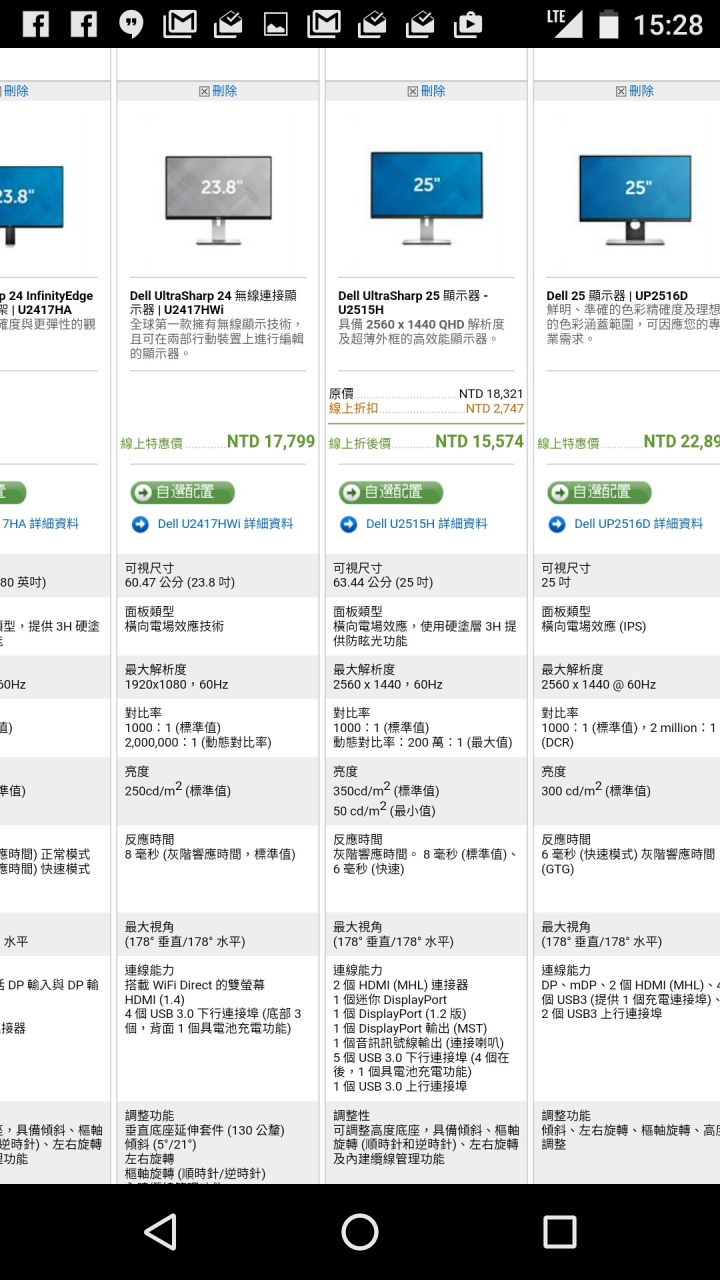Screen dimensions: 720x1280
Task: Click 自選配置 button for U2515H
Action: (x=390, y=492)
